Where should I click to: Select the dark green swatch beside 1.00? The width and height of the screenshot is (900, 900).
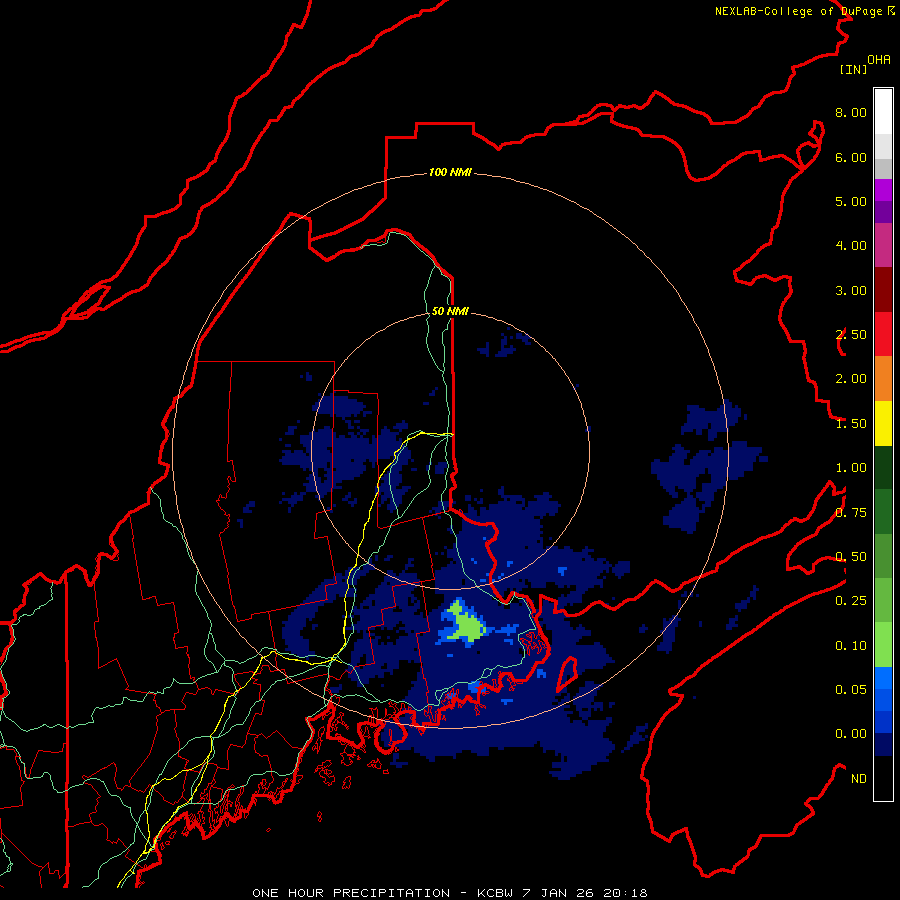tap(883, 468)
